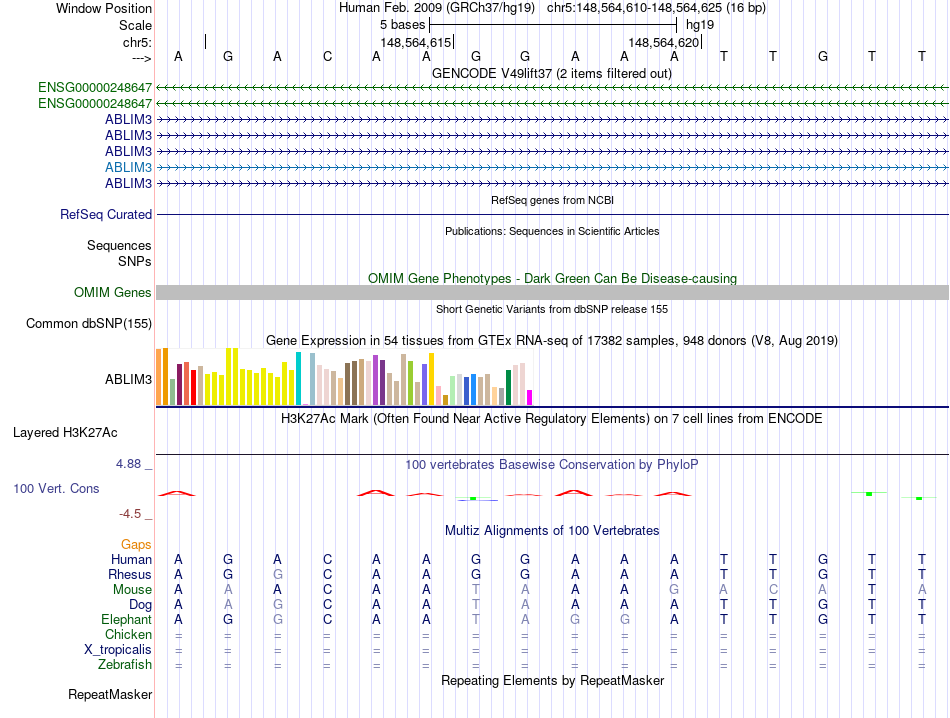Image resolution: width=950 pixels, height=718 pixels.
Task: Click the OMIM Genes track label
Action: coord(112,293)
